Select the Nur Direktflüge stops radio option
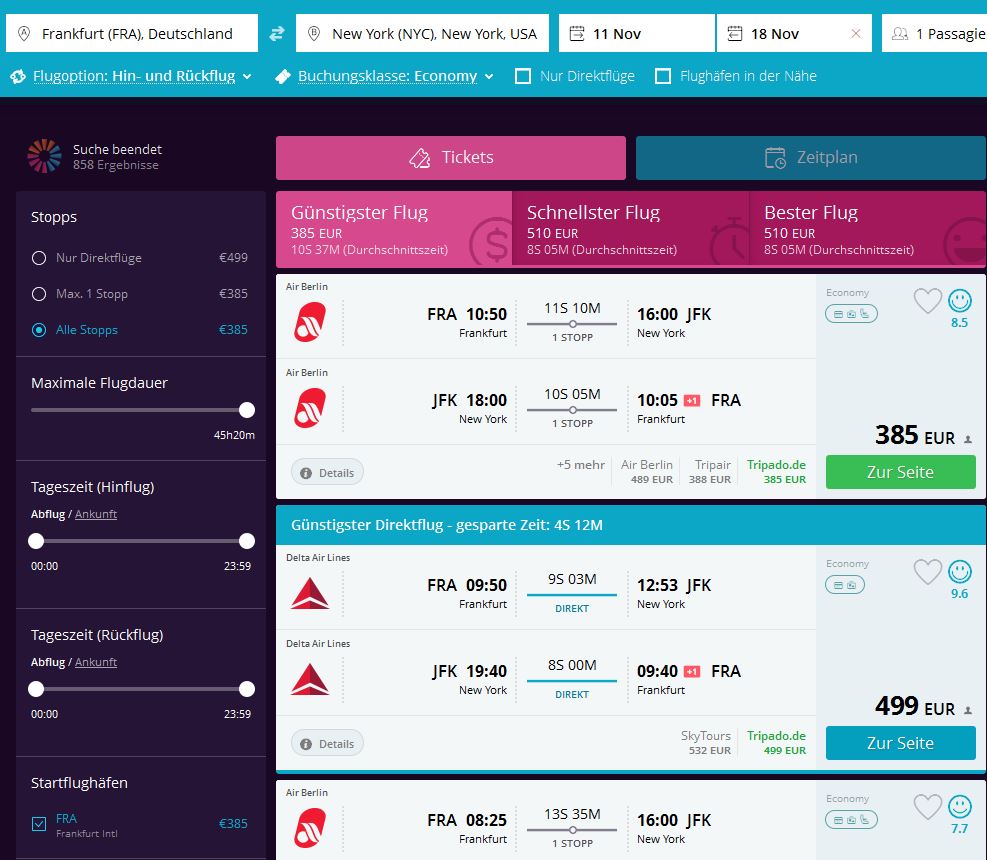The width and height of the screenshot is (987, 860). pyautogui.click(x=39, y=258)
